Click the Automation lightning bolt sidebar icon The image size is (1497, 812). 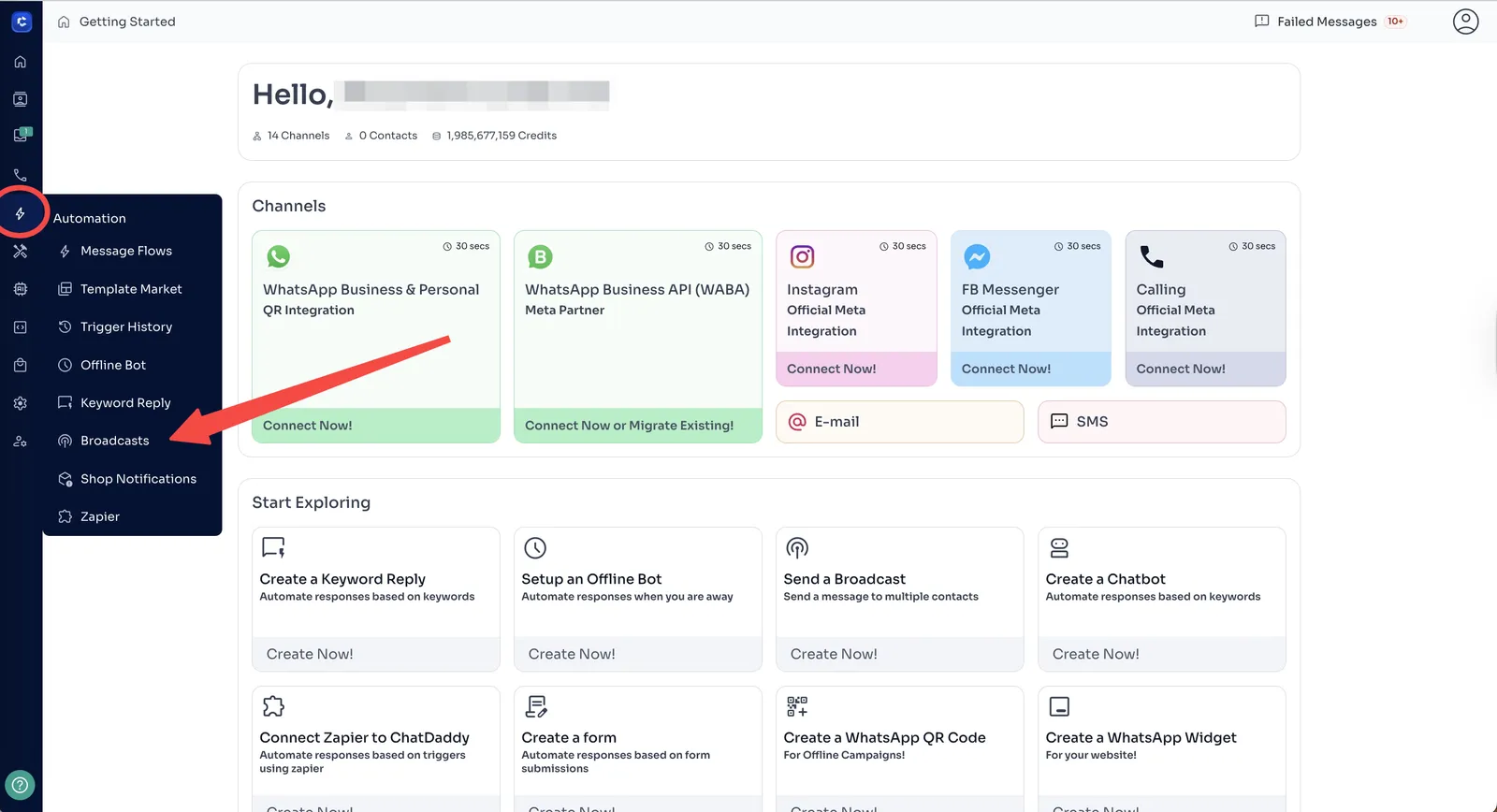coord(21,214)
